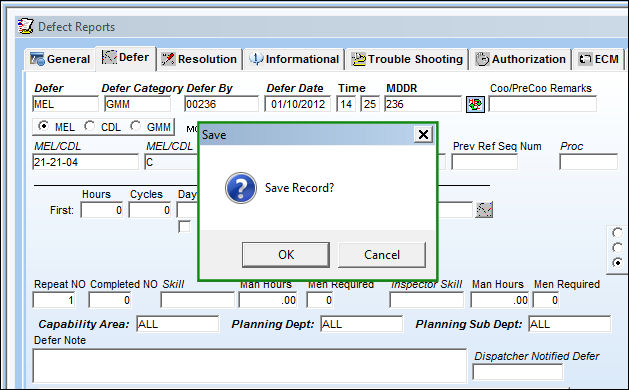Open the Informational tab
This screenshot has height=390, width=629.
[294, 59]
